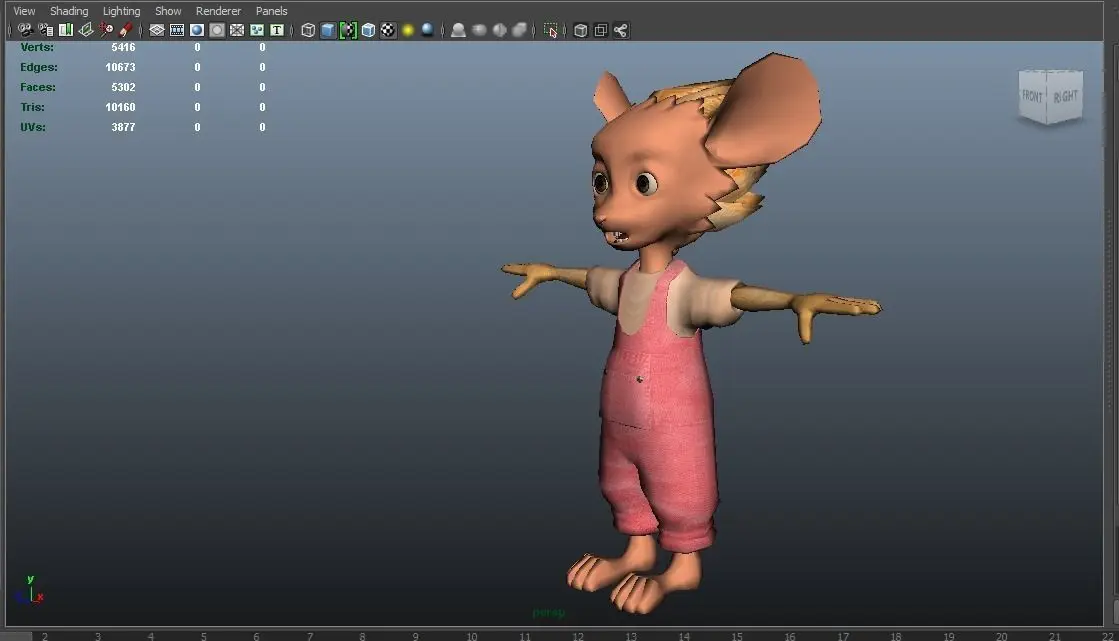The height and width of the screenshot is (641, 1119).
Task: Click the FRONT face of ViewCube
Action: point(1033,96)
